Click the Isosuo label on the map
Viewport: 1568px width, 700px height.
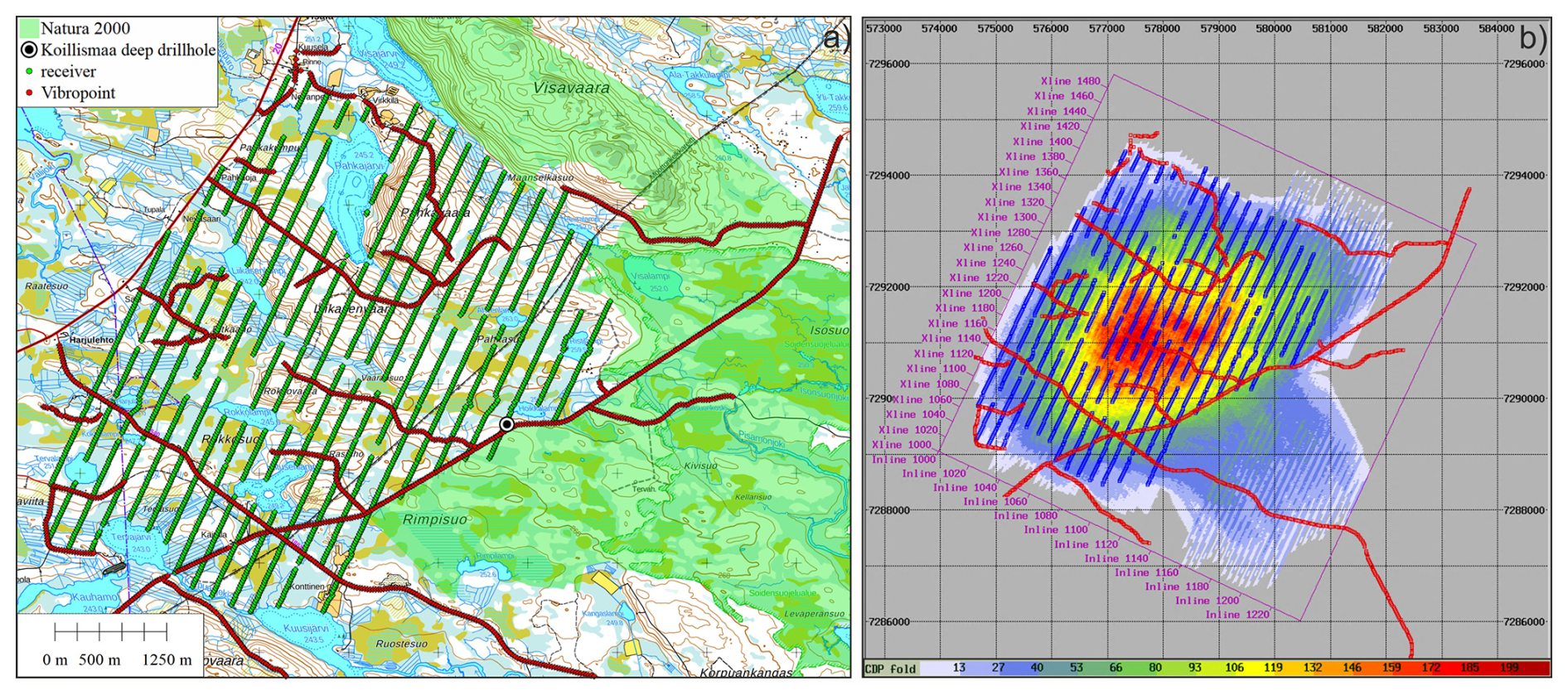point(828,331)
